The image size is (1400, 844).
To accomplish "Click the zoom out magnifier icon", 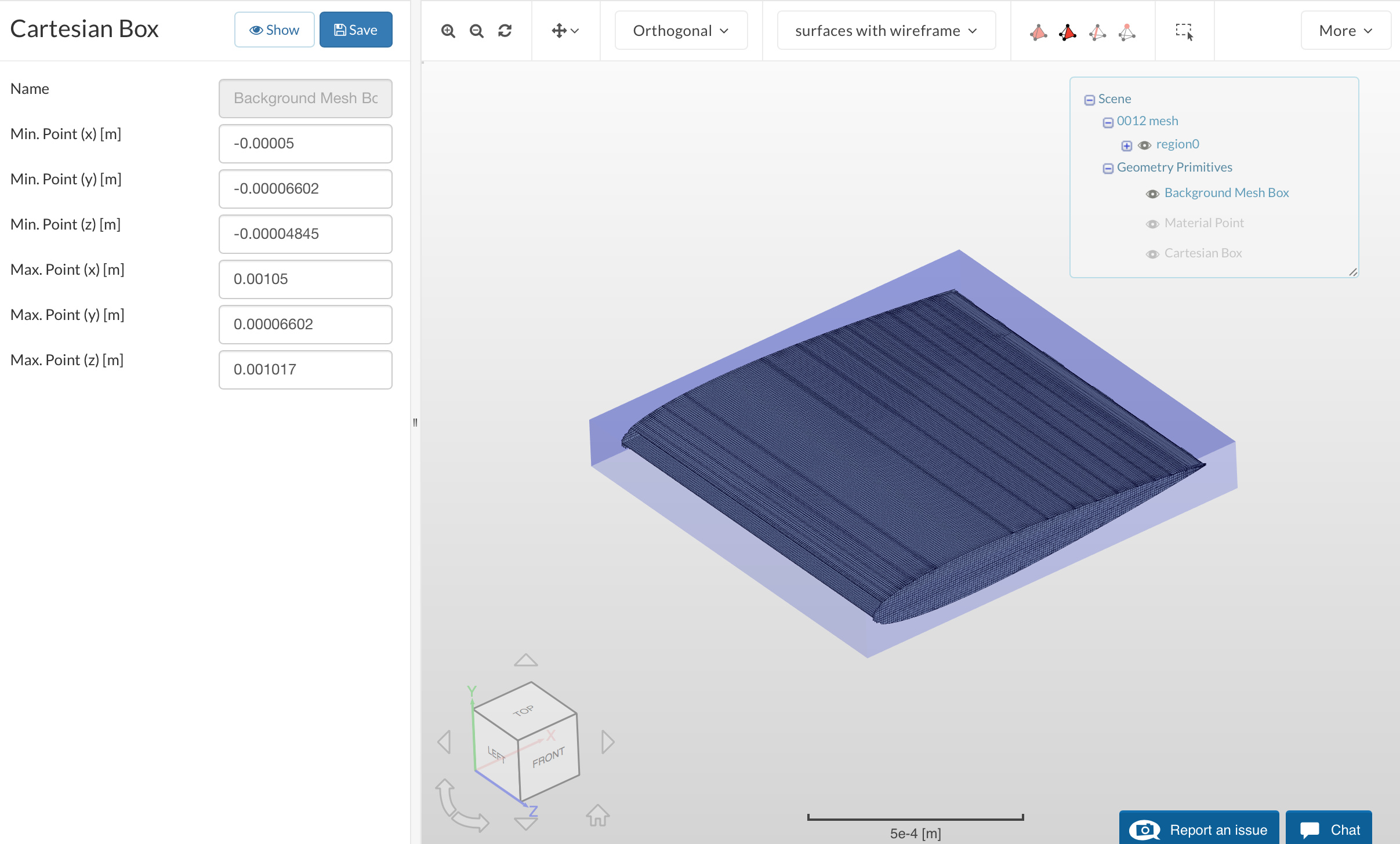I will click(x=476, y=31).
